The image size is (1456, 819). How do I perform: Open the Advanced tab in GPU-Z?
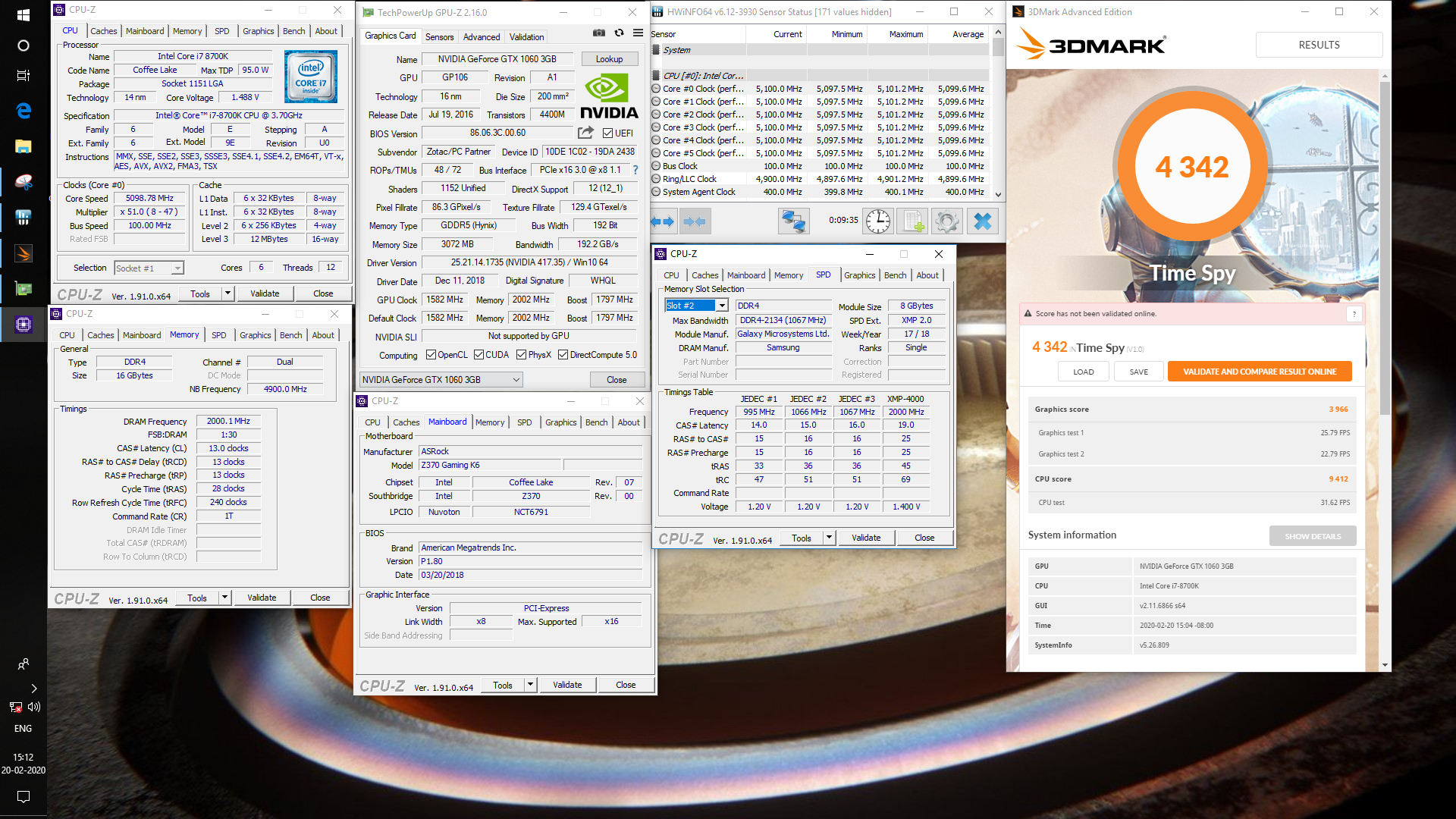482,37
